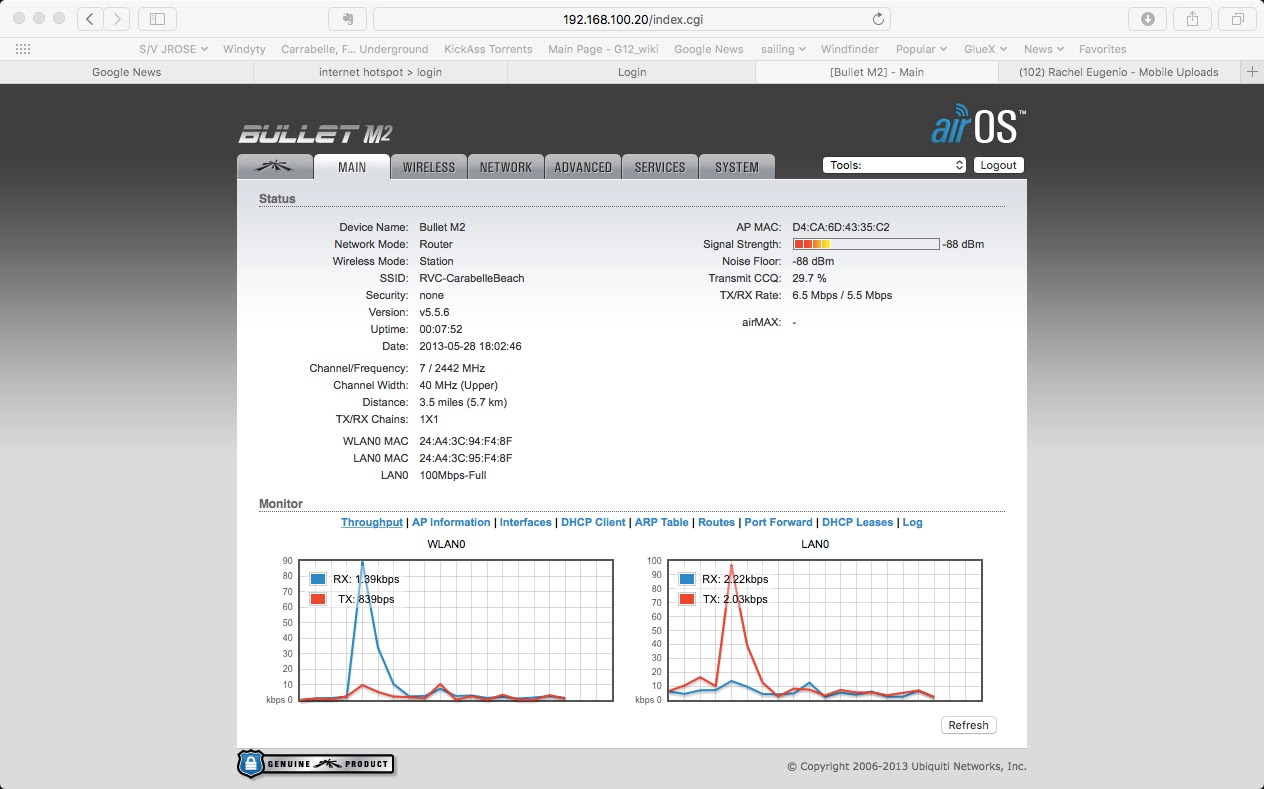Image resolution: width=1264 pixels, height=789 pixels.
Task: Select the TX/RX Rate 6.5 Mbps / 5.5 Mbps
Action: click(842, 295)
